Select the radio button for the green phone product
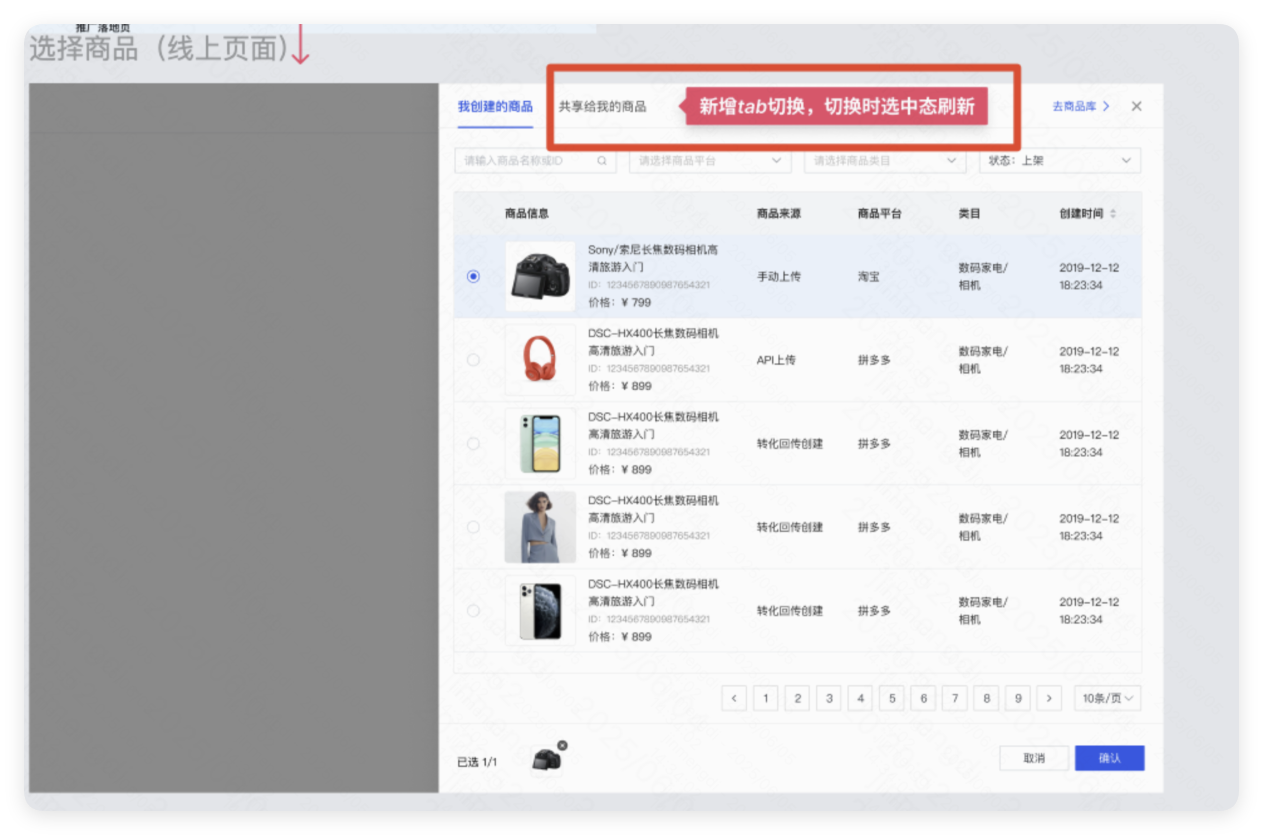 coord(473,443)
